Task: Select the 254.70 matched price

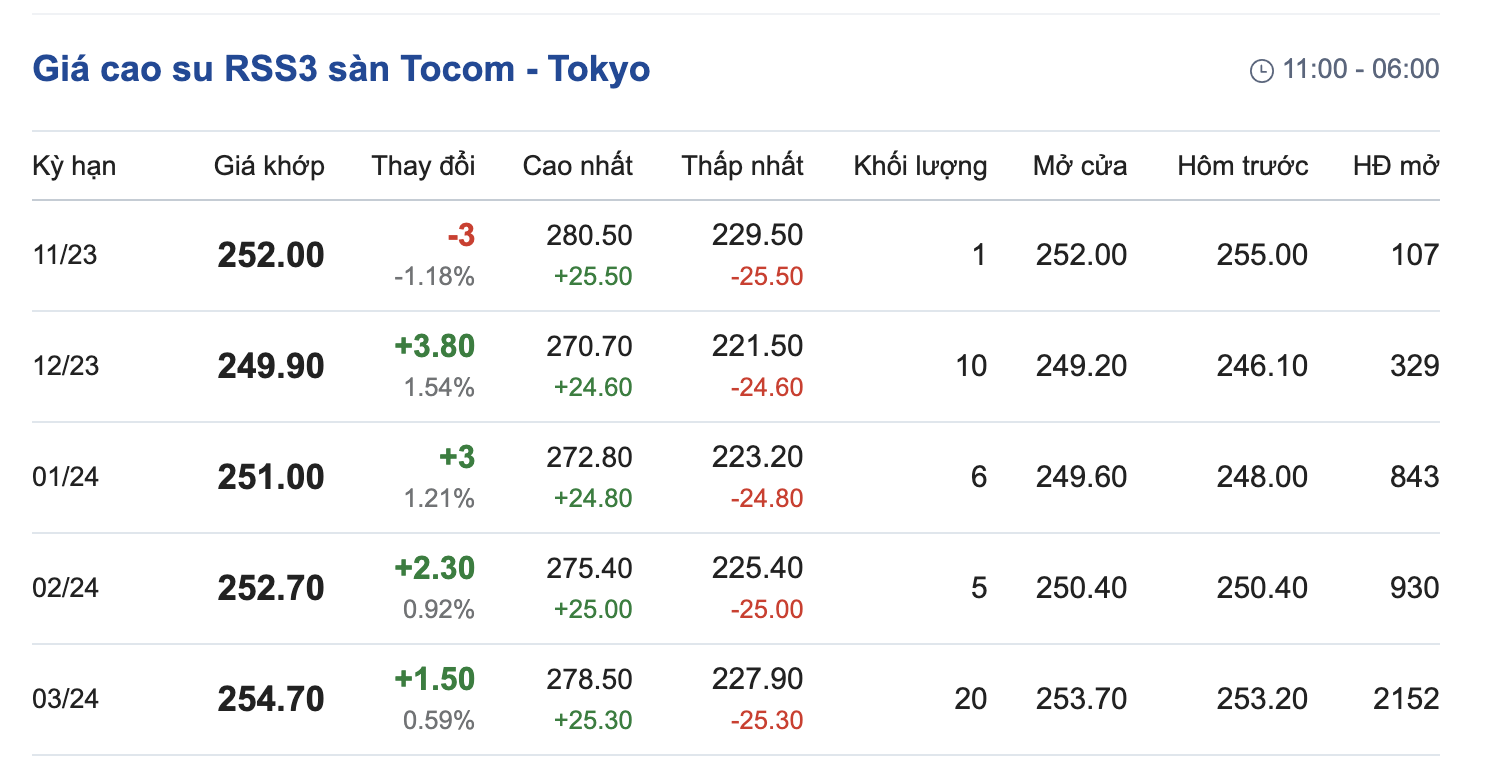Action: pyautogui.click(x=271, y=699)
